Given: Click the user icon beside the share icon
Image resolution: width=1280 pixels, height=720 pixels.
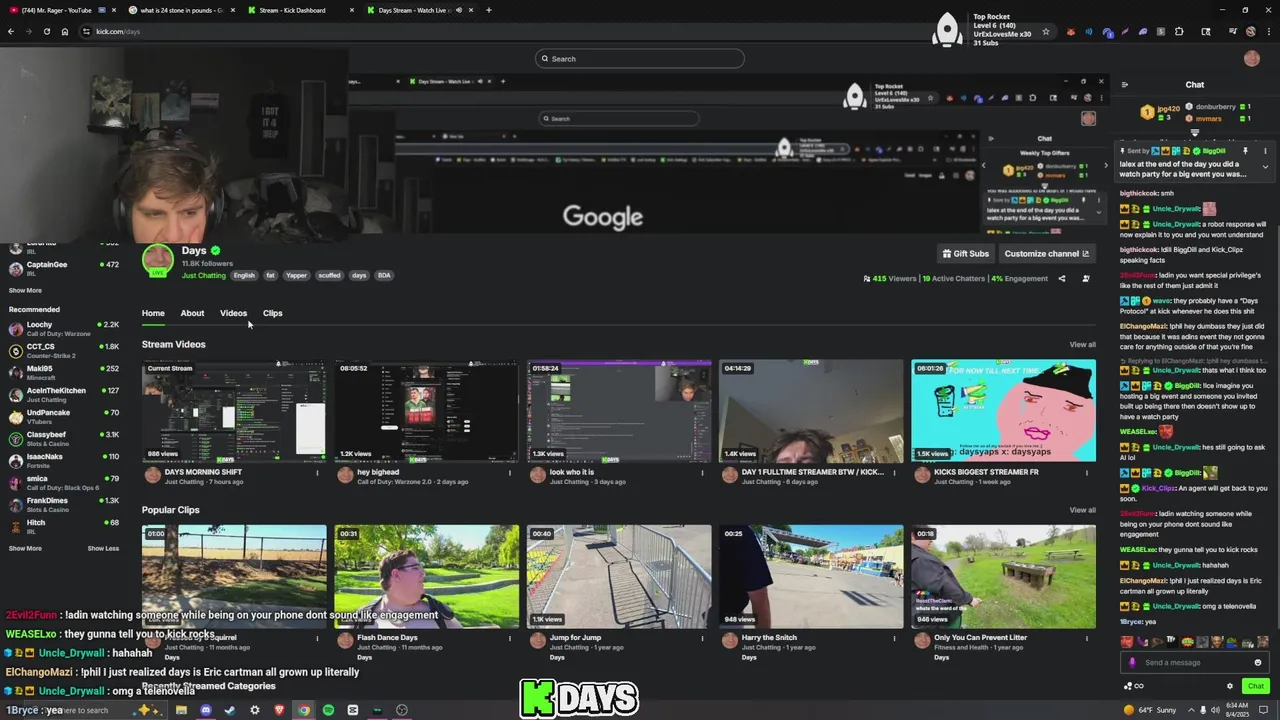Looking at the screenshot, I should point(1086,279).
